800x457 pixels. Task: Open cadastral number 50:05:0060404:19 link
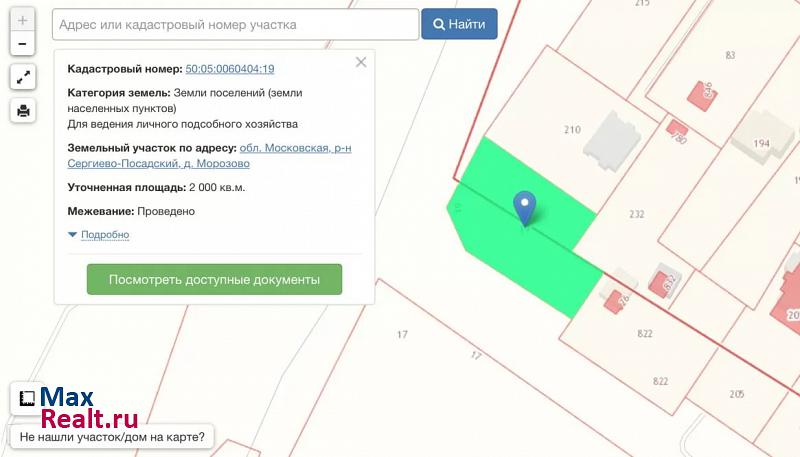230,69
